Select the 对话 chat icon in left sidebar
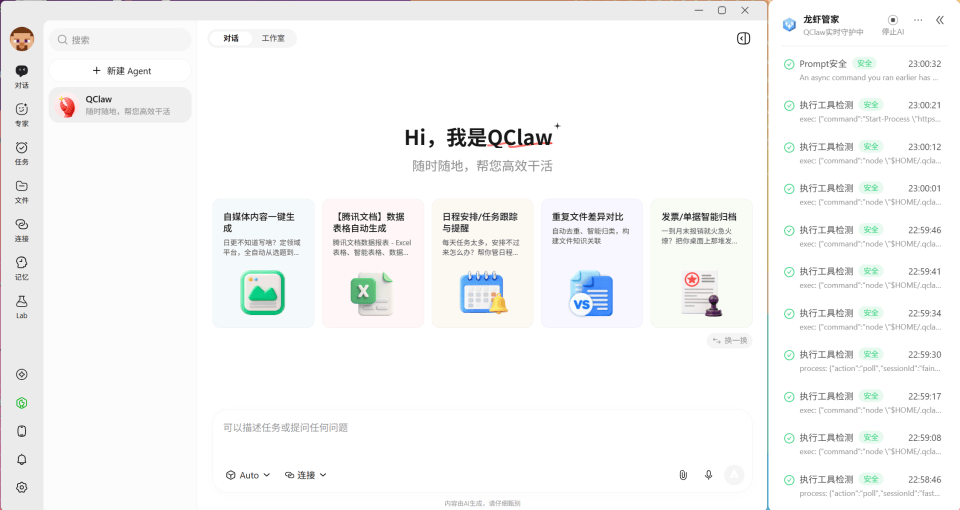Viewport: 960px width, 510px height. [x=21, y=77]
